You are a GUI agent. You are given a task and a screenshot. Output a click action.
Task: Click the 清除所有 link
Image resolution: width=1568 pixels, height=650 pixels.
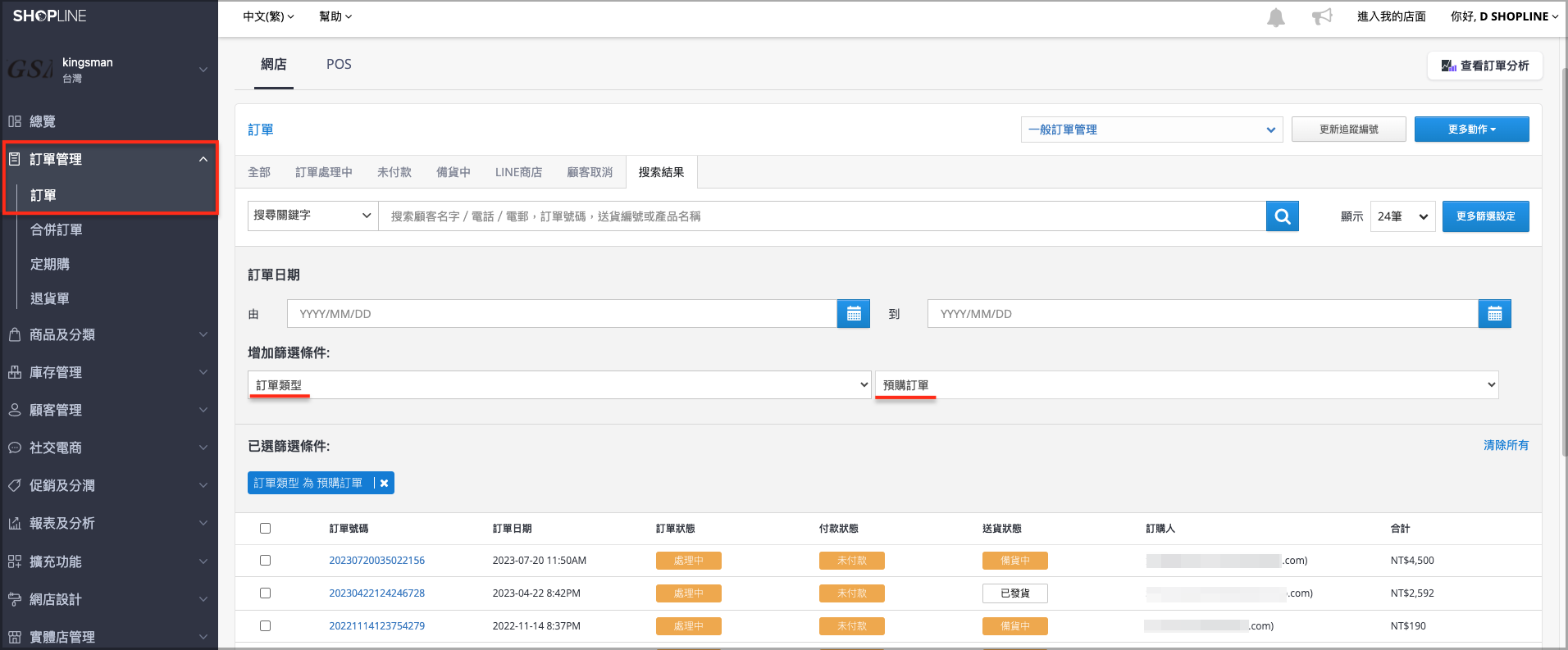1506,445
